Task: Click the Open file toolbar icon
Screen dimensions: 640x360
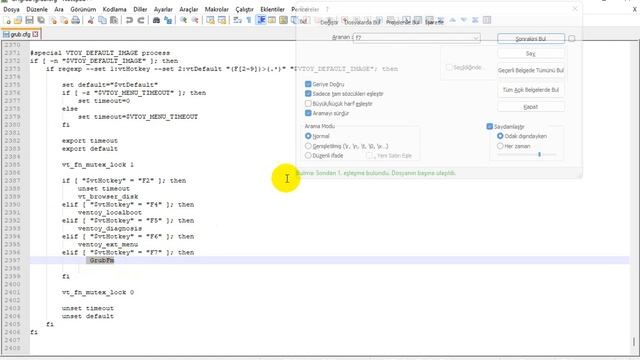Action: (18, 20)
